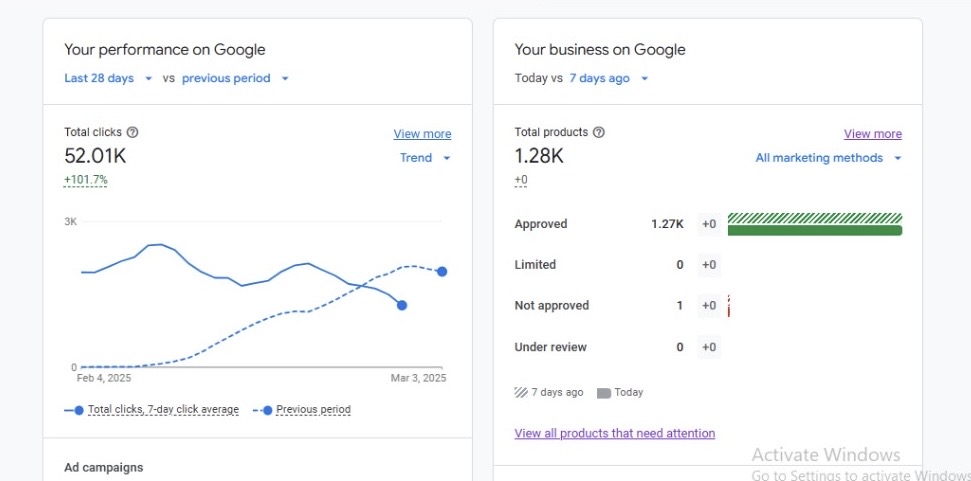Screen dimensions: 971x481
Task: Click the Not approved row label
Action: pos(552,306)
